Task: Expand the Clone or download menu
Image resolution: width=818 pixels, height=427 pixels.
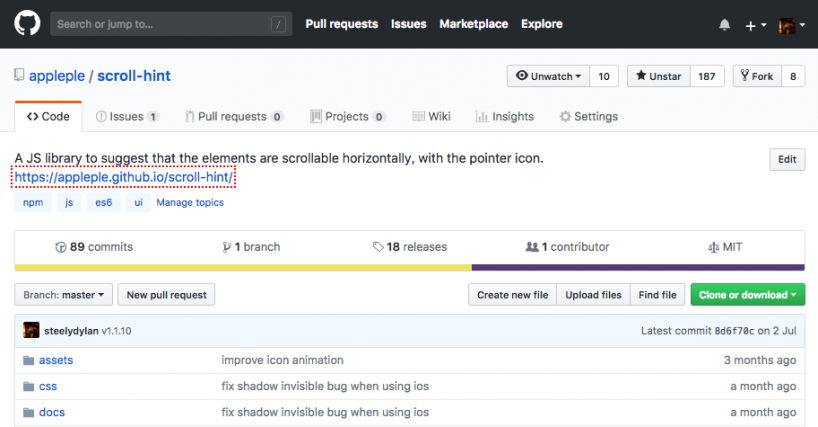Action: (747, 295)
